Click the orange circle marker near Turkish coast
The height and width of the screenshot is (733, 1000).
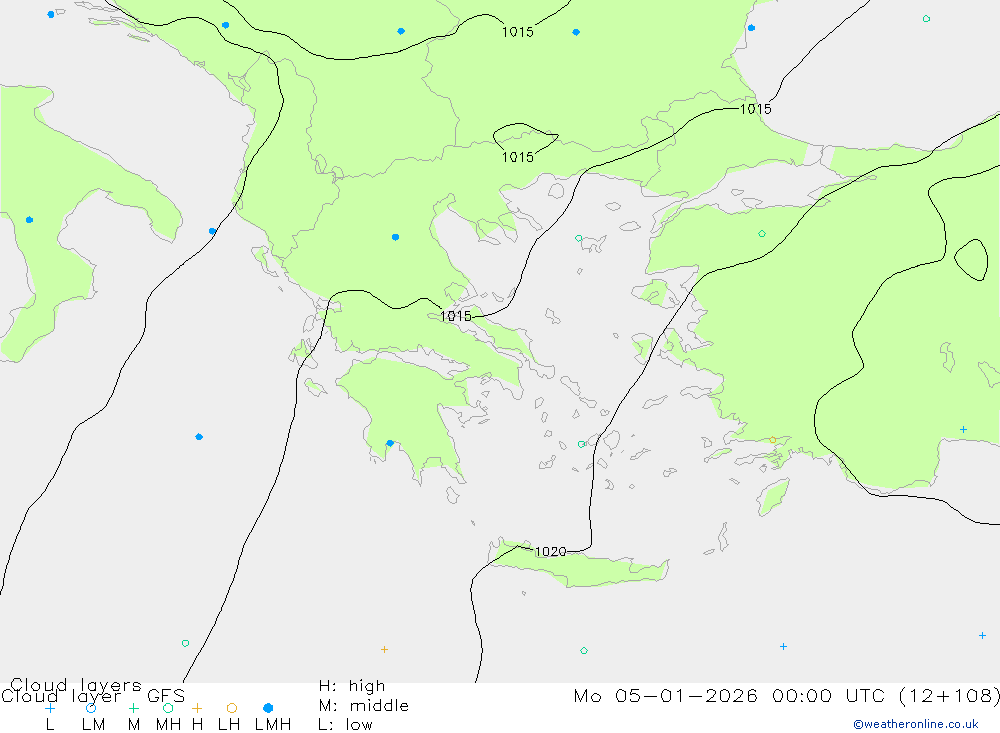[773, 440]
